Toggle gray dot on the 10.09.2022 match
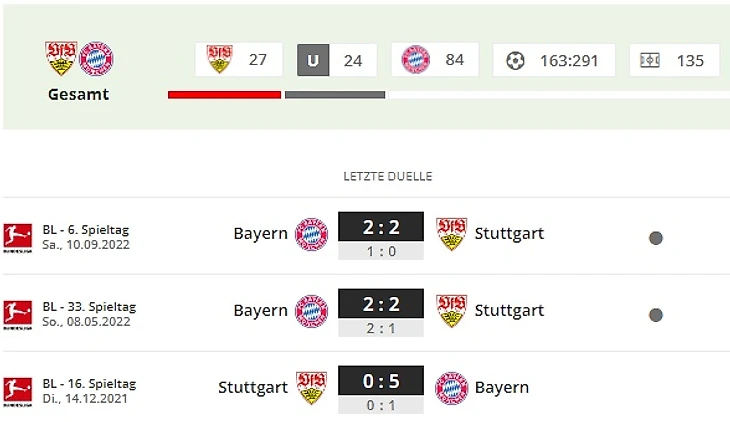This screenshot has width=730, height=422. click(656, 238)
